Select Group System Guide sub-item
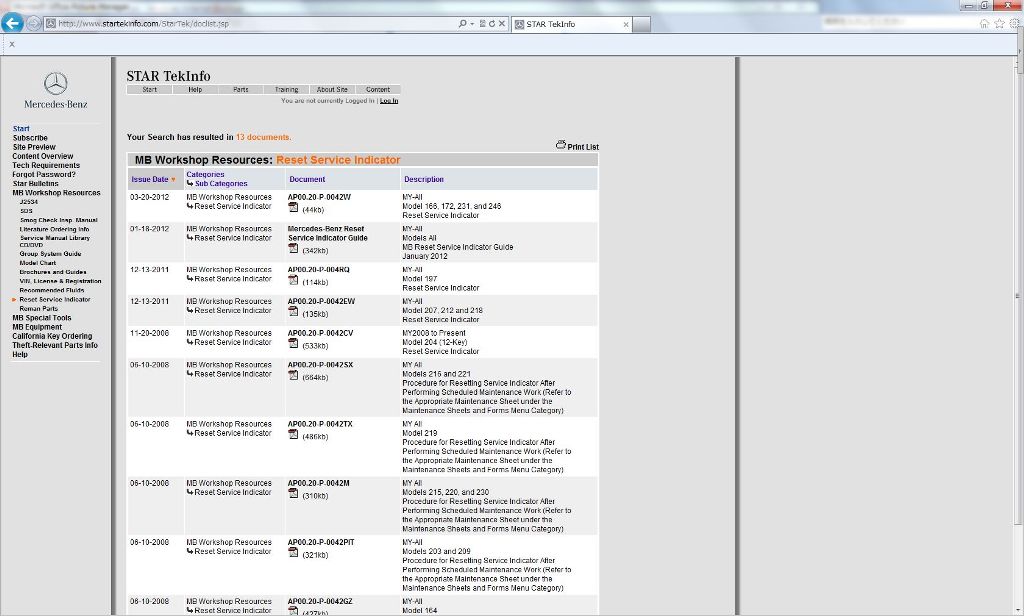 [x=50, y=253]
